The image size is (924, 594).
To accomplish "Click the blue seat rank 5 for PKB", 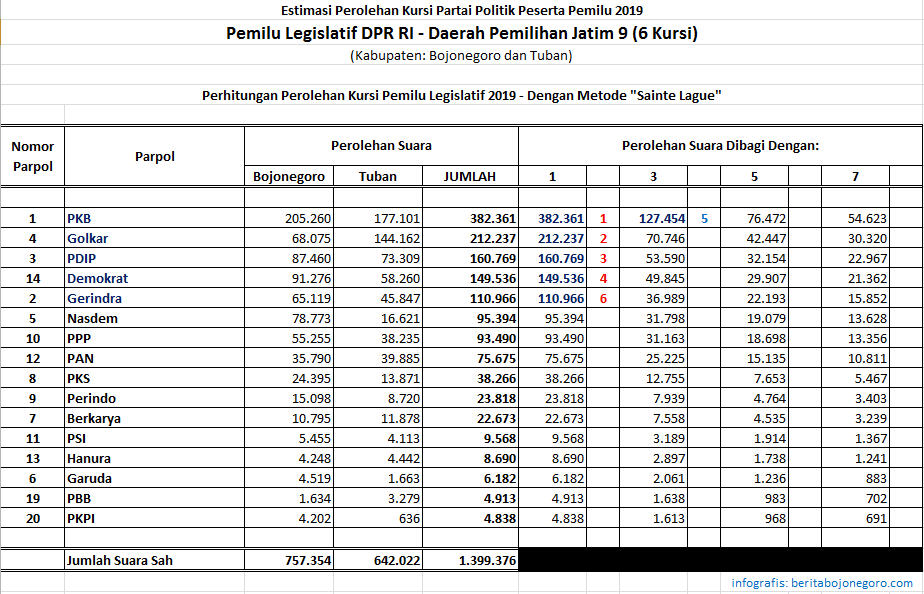I will coord(704,218).
